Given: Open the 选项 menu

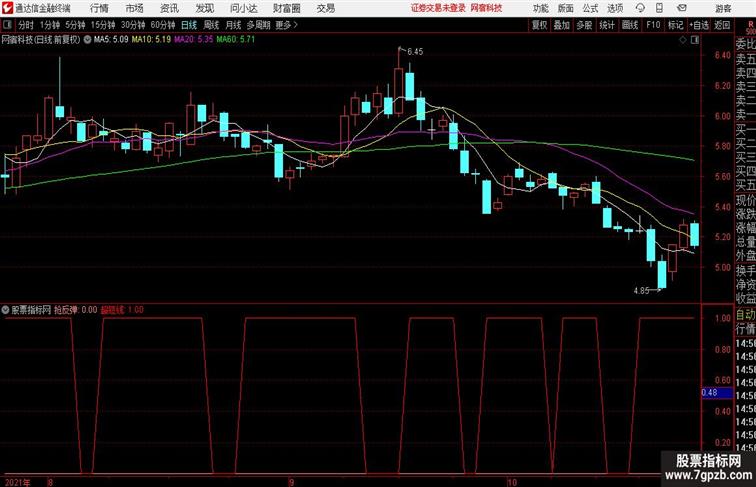Looking at the screenshot, I should (615, 8).
